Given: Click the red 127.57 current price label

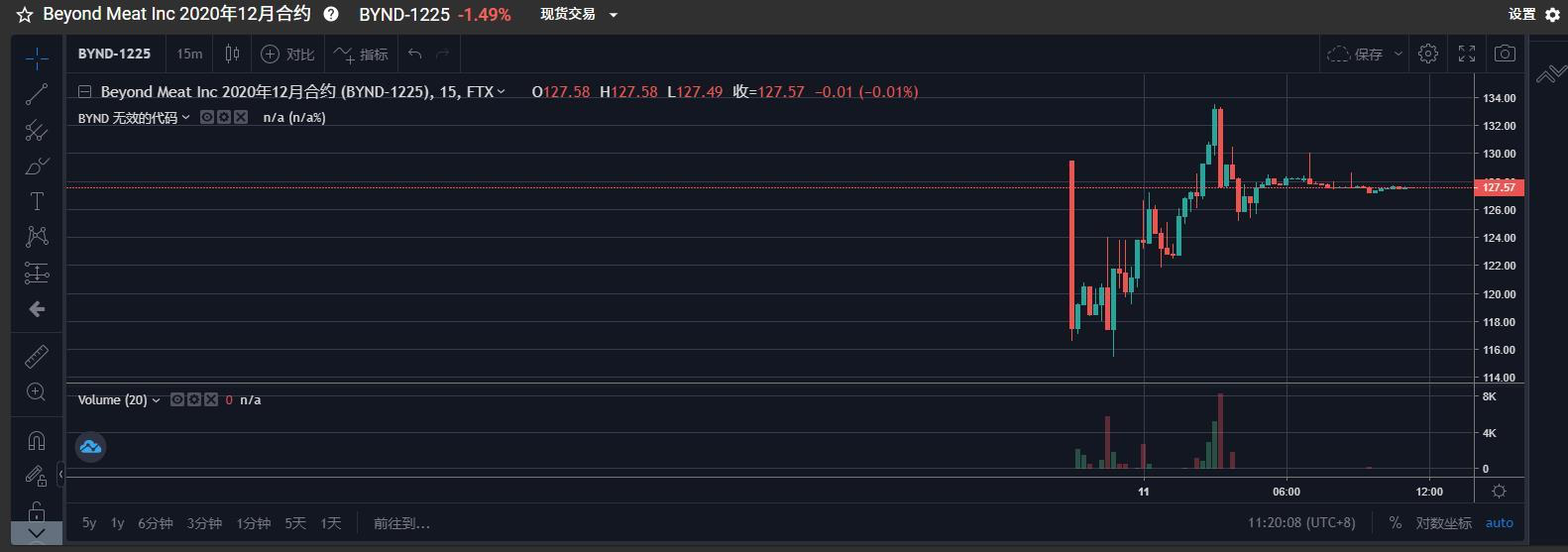Looking at the screenshot, I should 1500,186.
